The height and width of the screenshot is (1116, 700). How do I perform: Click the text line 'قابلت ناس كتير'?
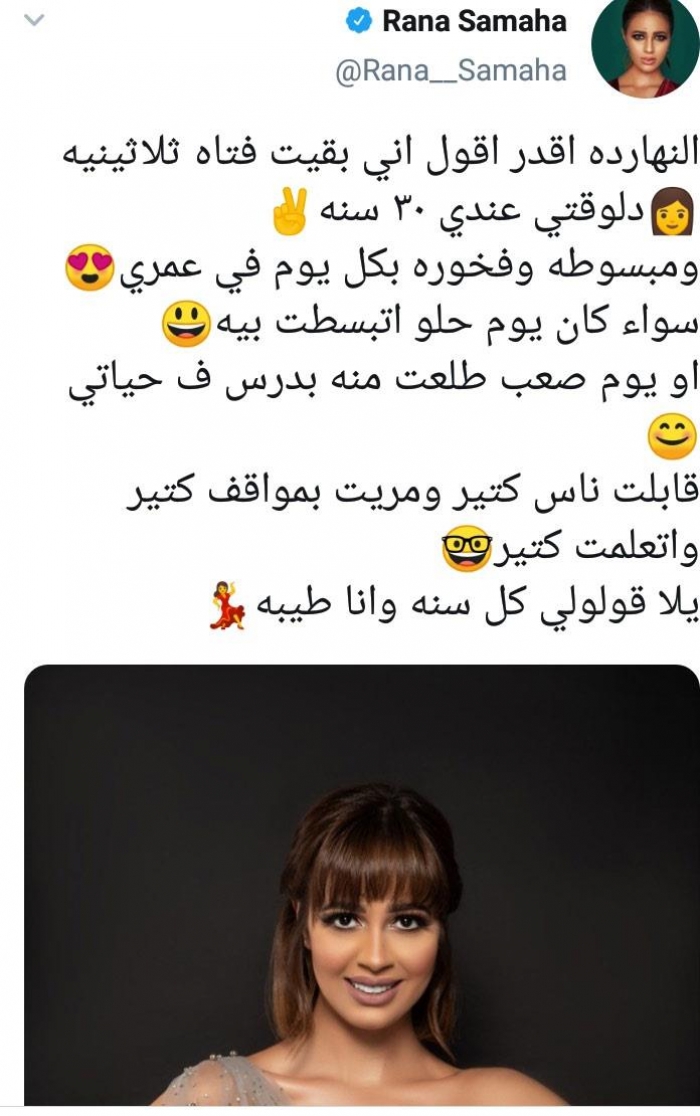pyautogui.click(x=413, y=492)
